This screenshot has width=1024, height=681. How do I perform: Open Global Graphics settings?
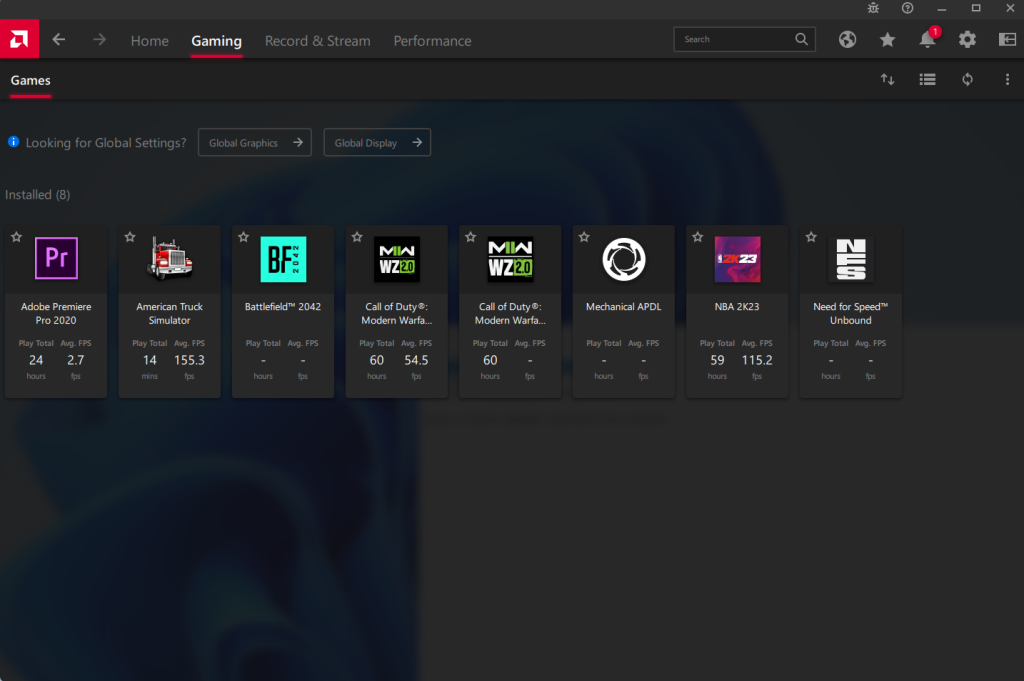pyautogui.click(x=255, y=142)
